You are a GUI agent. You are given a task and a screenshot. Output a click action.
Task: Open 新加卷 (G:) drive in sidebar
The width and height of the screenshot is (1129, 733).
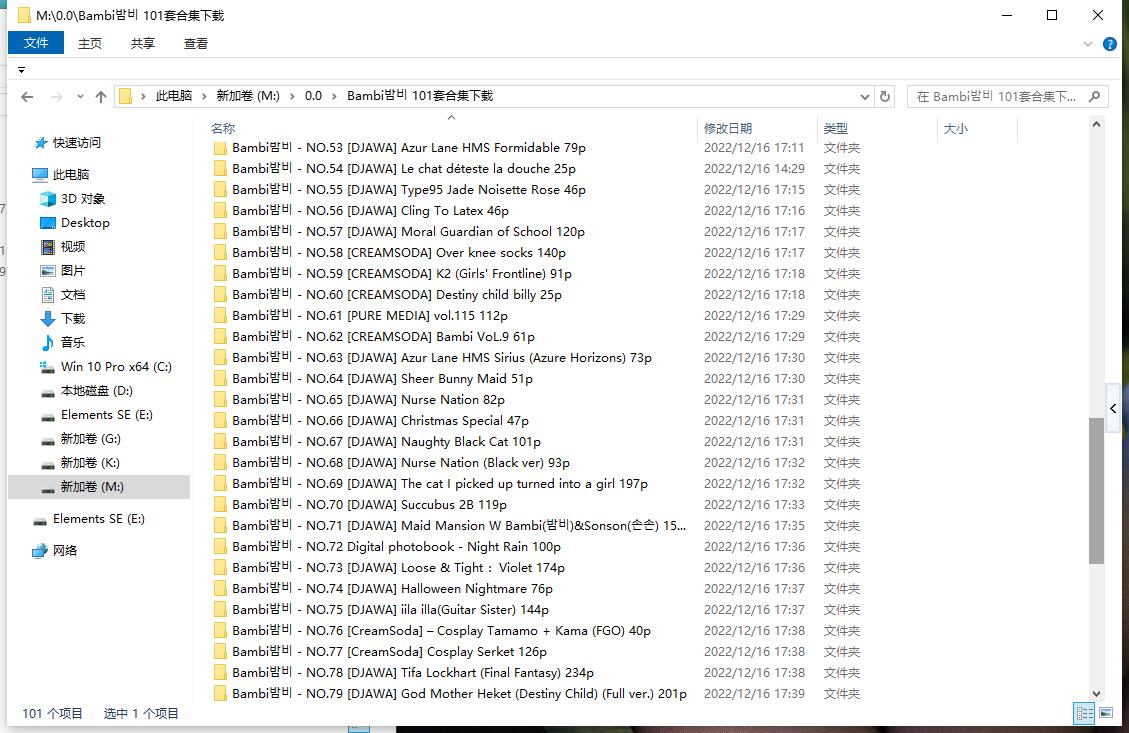tap(81, 439)
